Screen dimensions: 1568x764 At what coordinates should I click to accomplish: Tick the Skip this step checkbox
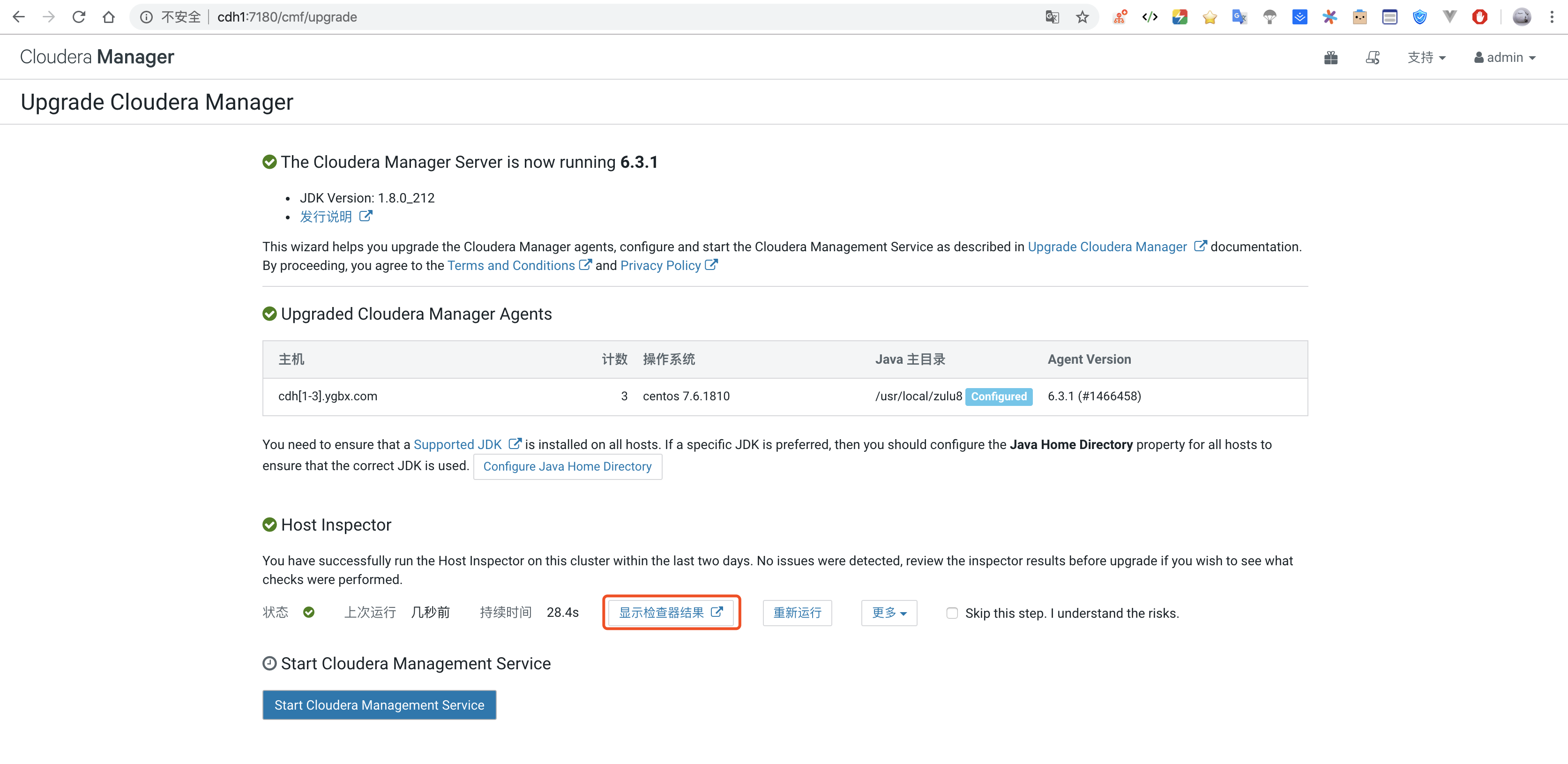click(952, 613)
